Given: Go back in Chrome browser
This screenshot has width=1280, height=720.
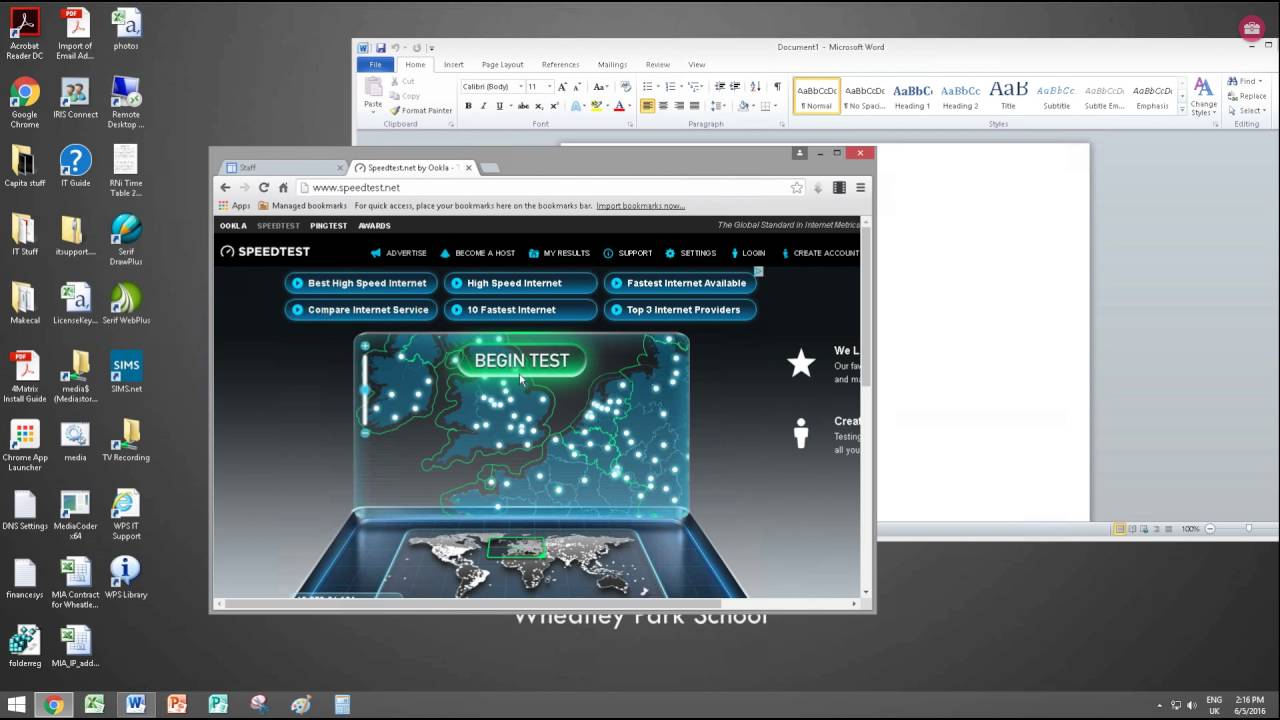Looking at the screenshot, I should tap(226, 187).
